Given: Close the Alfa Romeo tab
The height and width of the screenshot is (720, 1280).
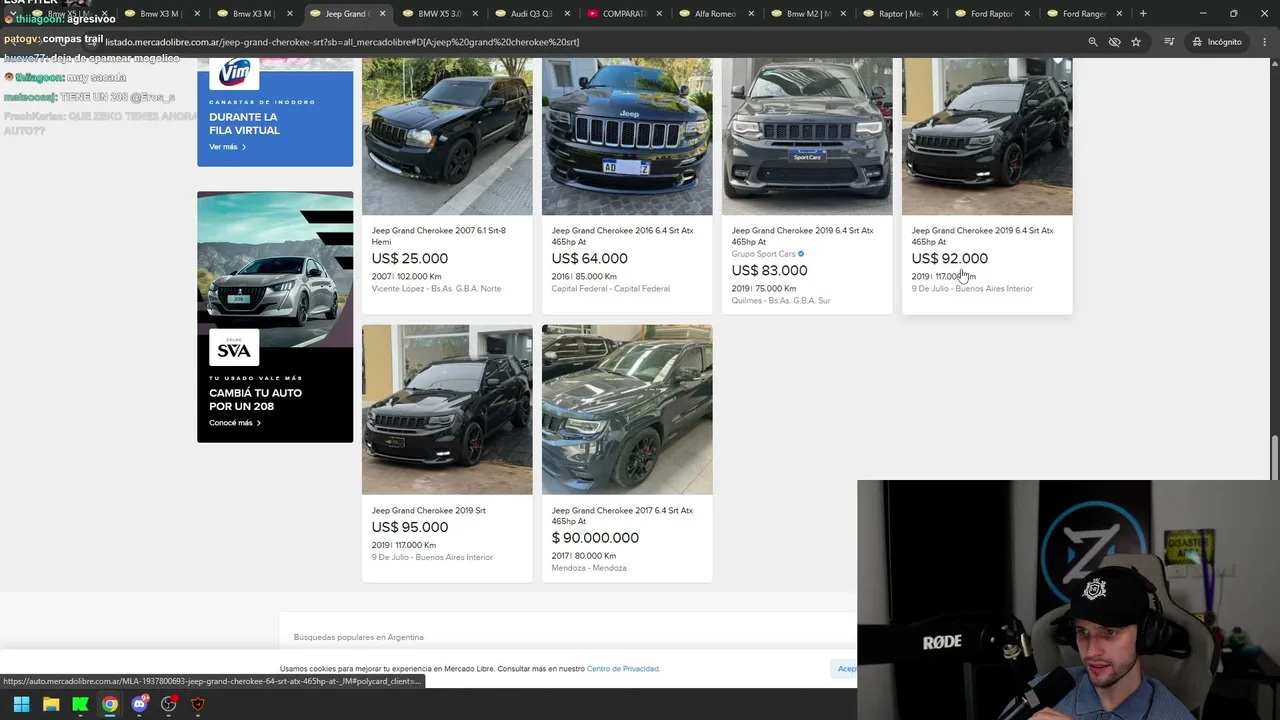Looking at the screenshot, I should (x=750, y=14).
